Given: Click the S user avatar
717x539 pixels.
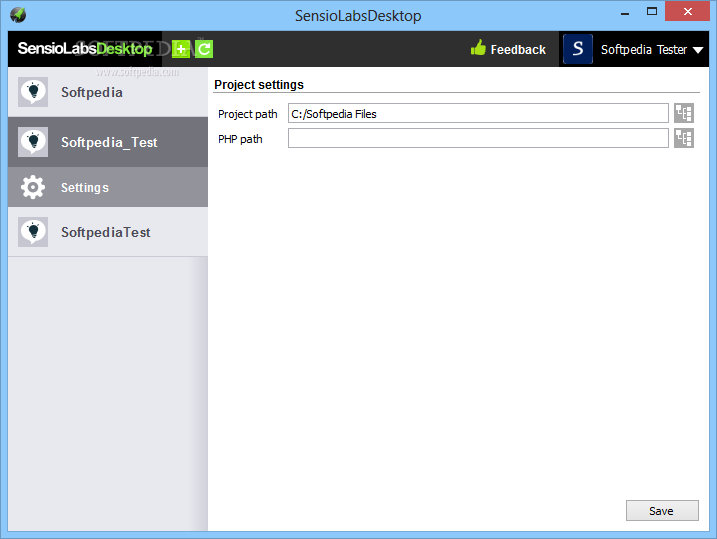Looking at the screenshot, I should (578, 49).
